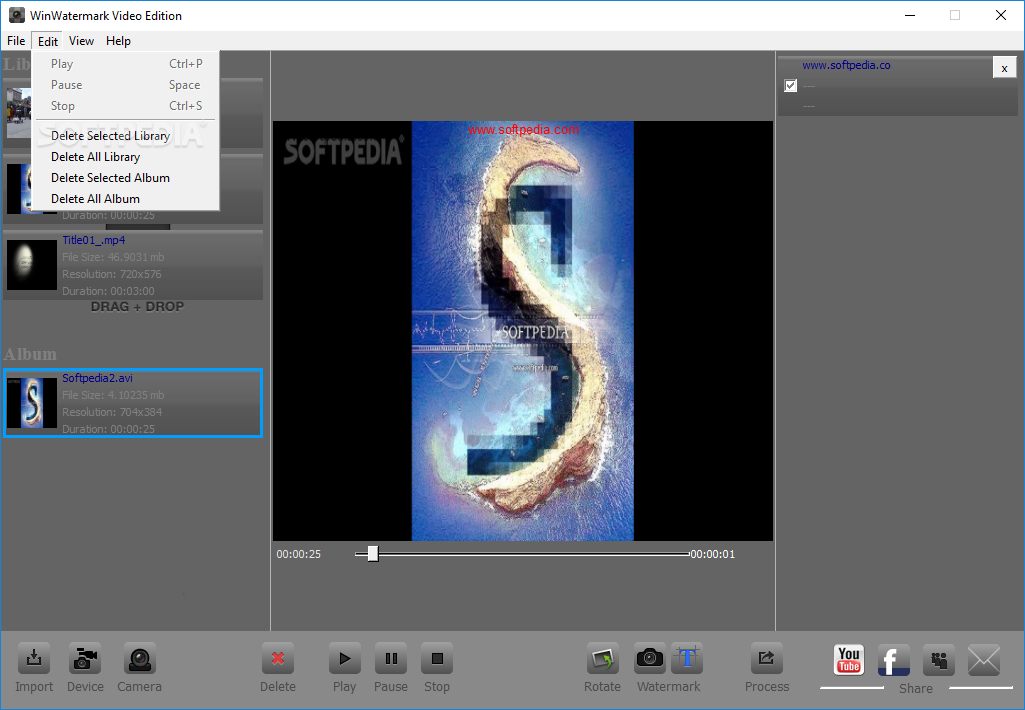Click the Stop Ctrl+S menu entry
Screen dimensions: 1025x710
pos(126,106)
